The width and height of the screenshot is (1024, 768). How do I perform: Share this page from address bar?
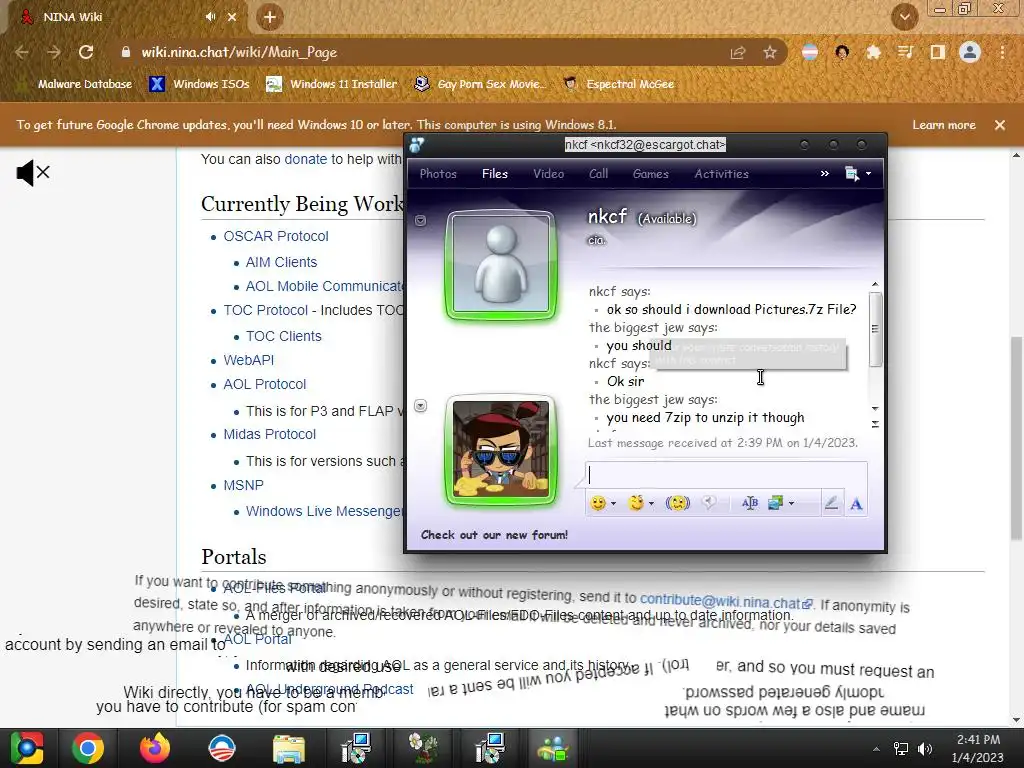[x=738, y=52]
